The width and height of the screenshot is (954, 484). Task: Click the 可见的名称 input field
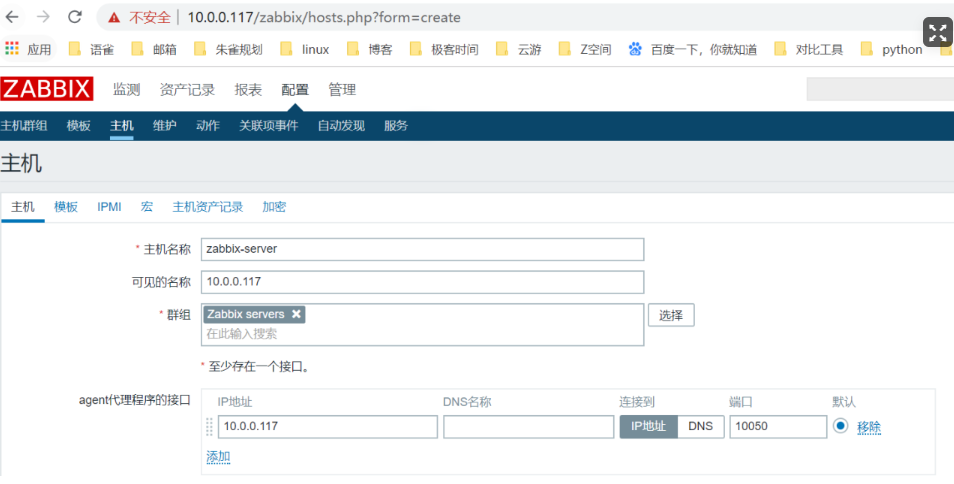coord(422,282)
